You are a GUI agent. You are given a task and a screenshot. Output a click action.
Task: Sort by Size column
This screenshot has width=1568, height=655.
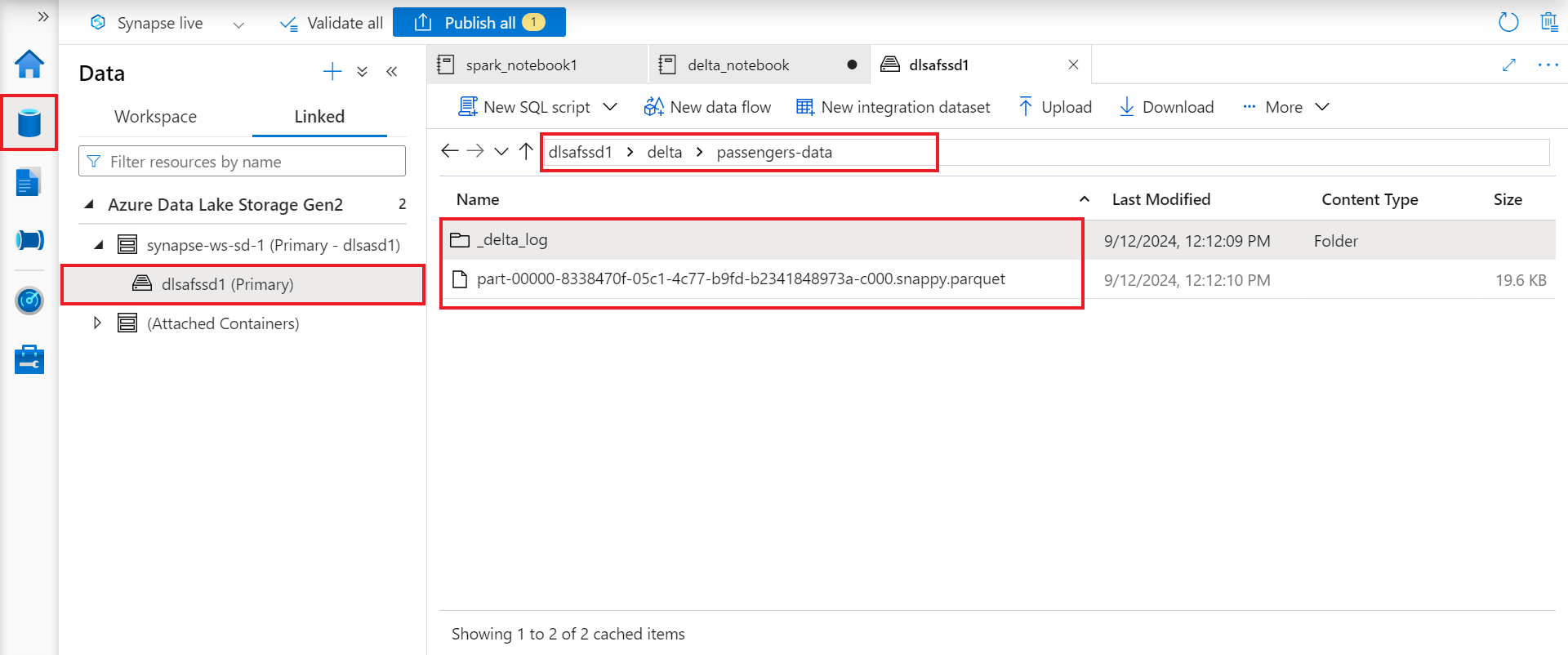point(1508,199)
